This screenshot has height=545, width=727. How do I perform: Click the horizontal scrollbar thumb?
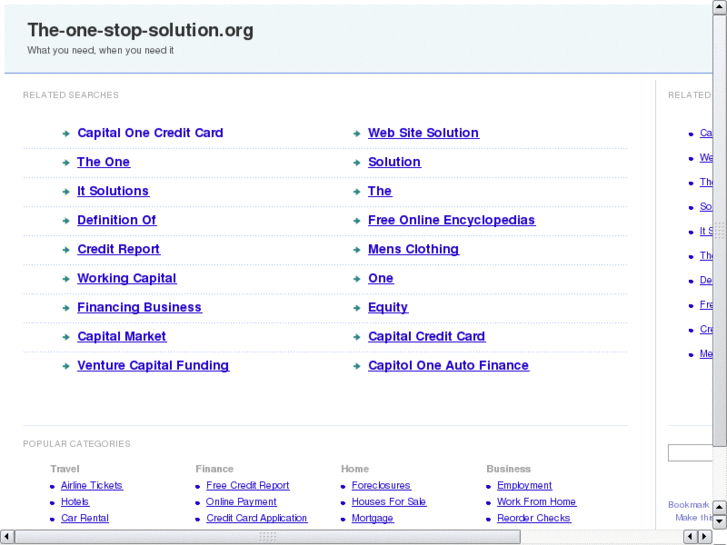click(268, 537)
